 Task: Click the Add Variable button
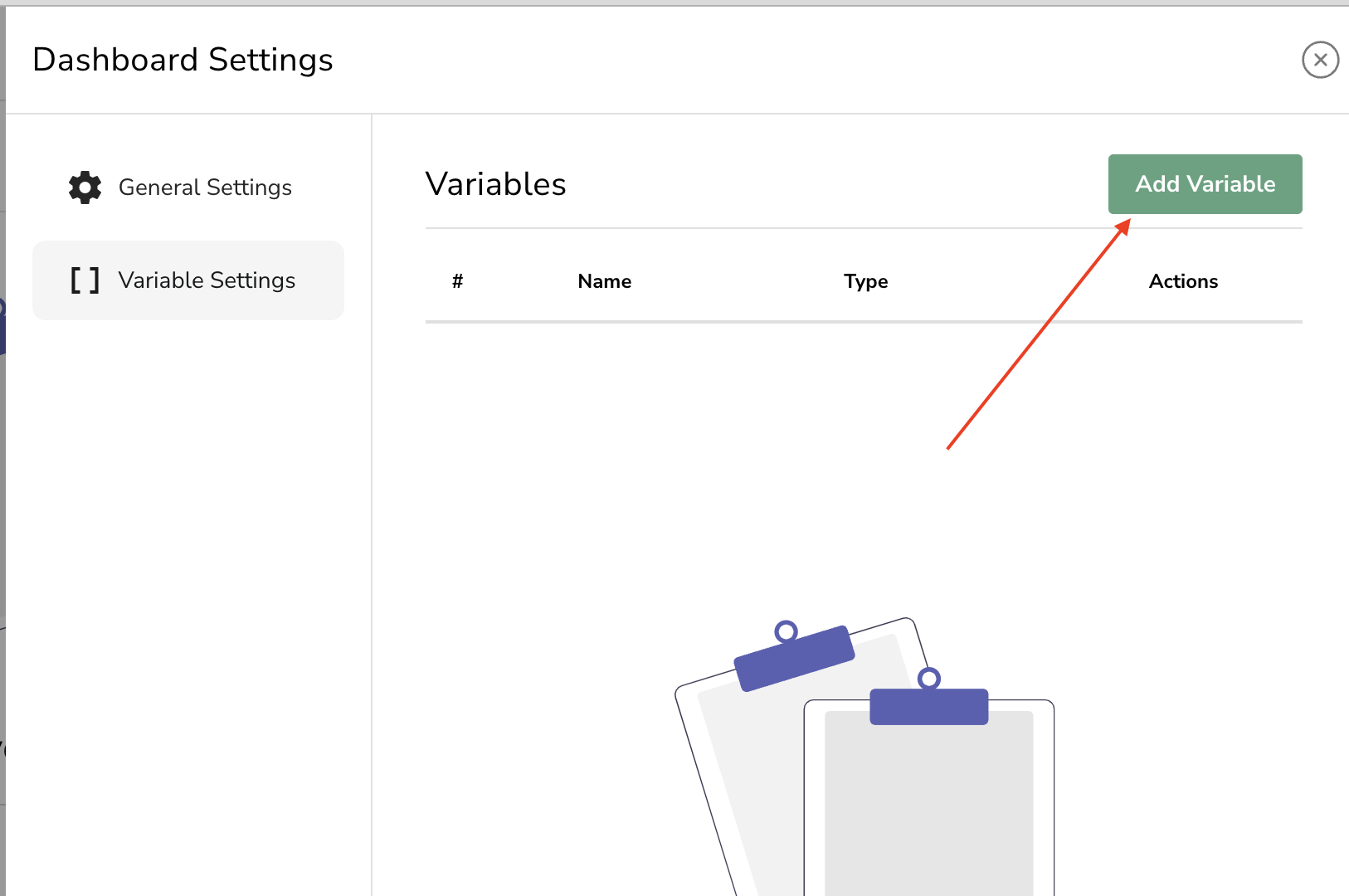[1205, 184]
